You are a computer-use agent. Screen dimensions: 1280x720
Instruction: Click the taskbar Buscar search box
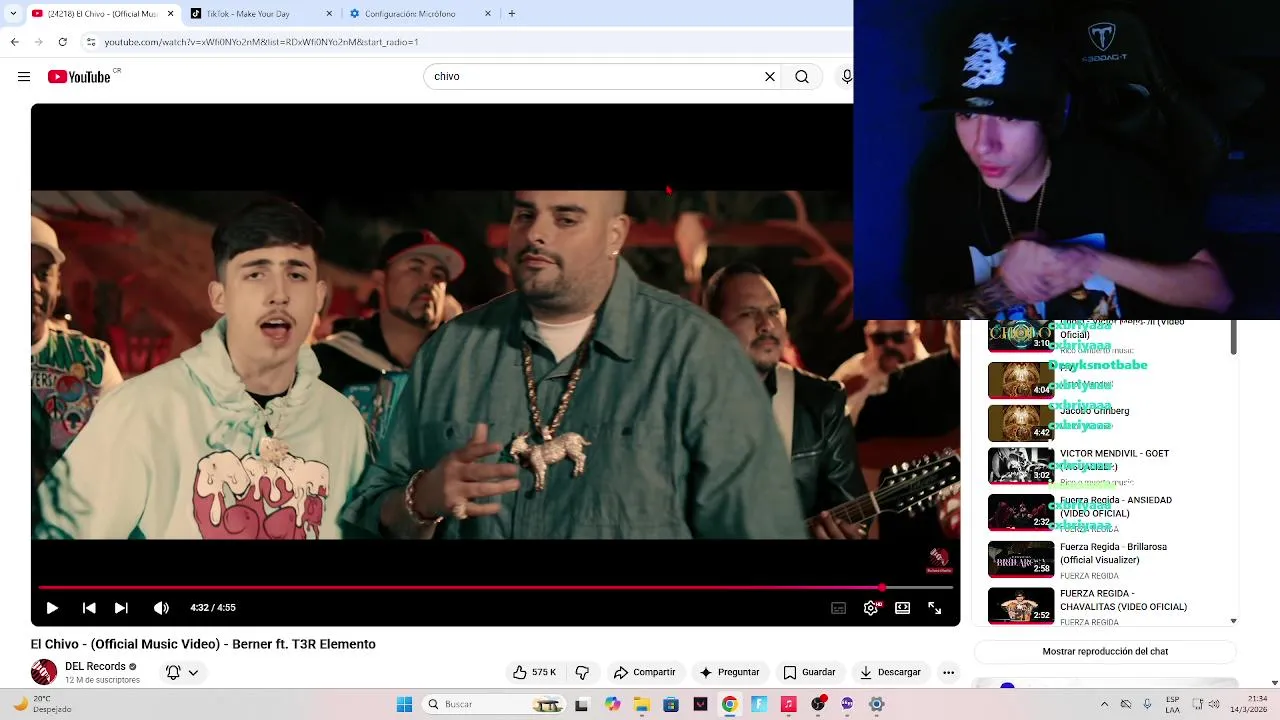point(493,704)
